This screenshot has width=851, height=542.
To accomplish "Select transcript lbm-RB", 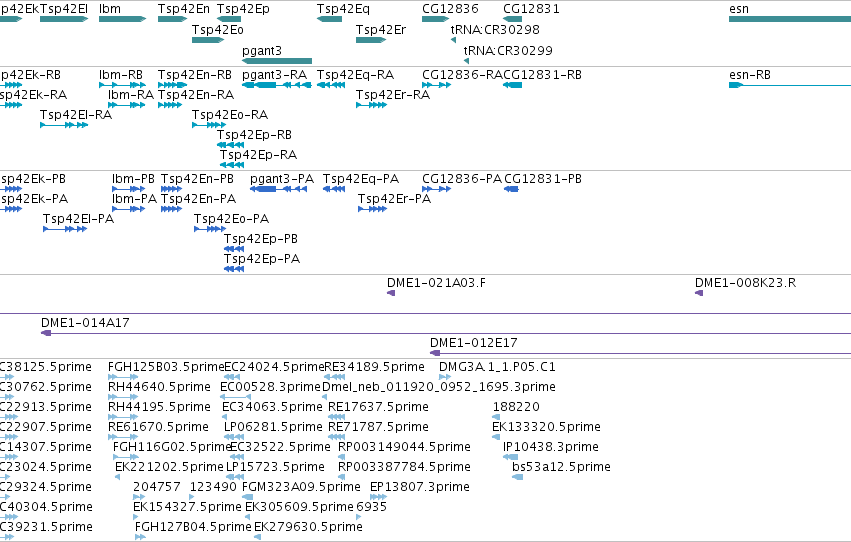I will 123,85.
